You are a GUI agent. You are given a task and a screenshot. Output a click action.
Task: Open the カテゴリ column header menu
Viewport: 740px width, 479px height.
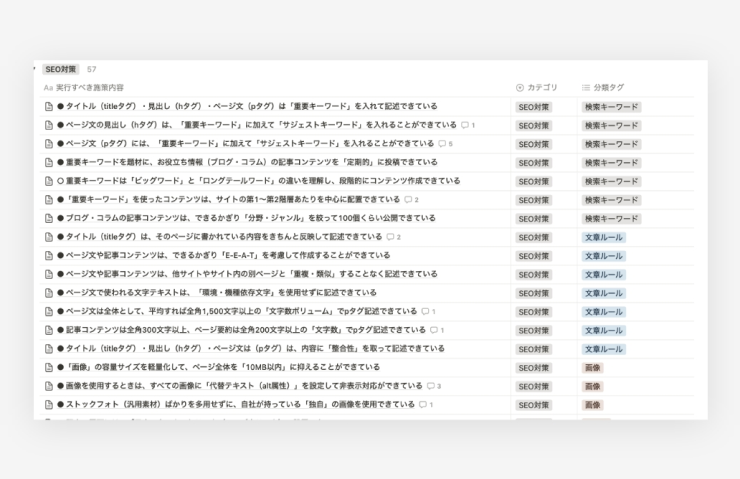pyautogui.click(x=537, y=87)
